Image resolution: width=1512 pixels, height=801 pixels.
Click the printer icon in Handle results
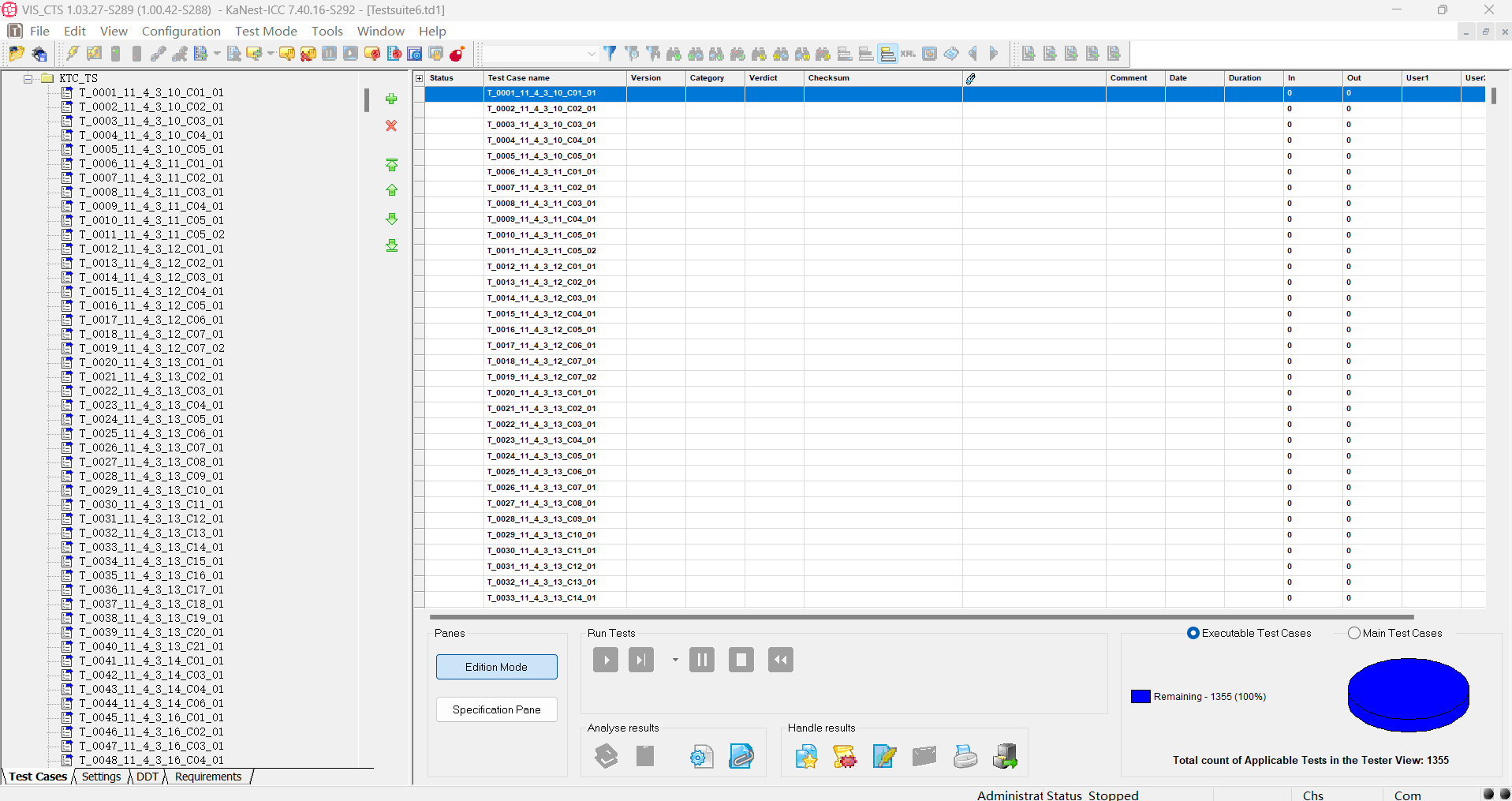coord(965,756)
